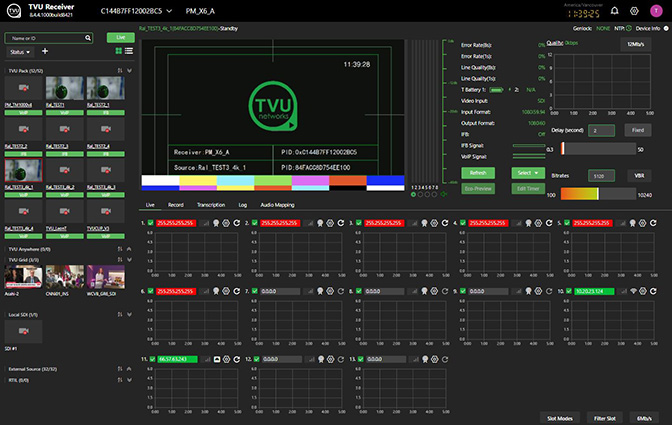Click the search magnifier in Name or ID field

tap(88, 38)
